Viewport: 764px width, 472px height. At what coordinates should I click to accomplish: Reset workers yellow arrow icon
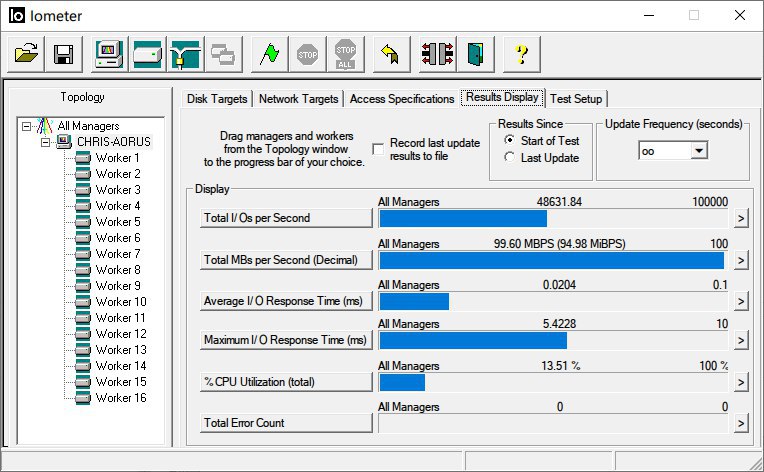tap(391, 54)
